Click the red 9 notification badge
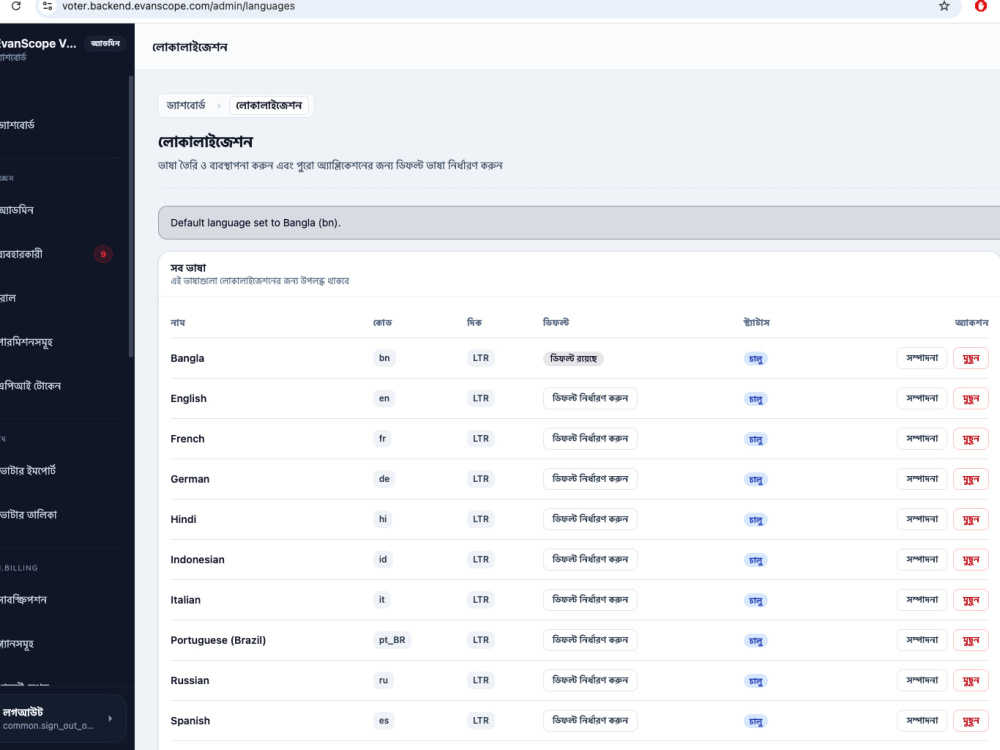The image size is (1000, 750). (x=103, y=254)
